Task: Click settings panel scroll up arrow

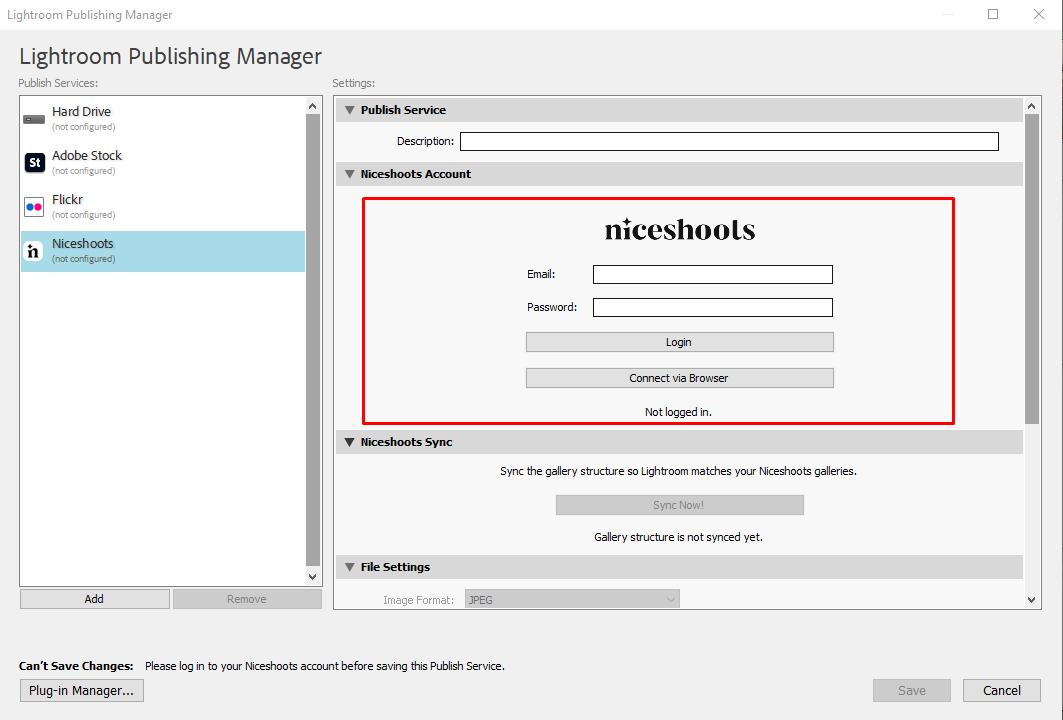Action: (x=1031, y=106)
